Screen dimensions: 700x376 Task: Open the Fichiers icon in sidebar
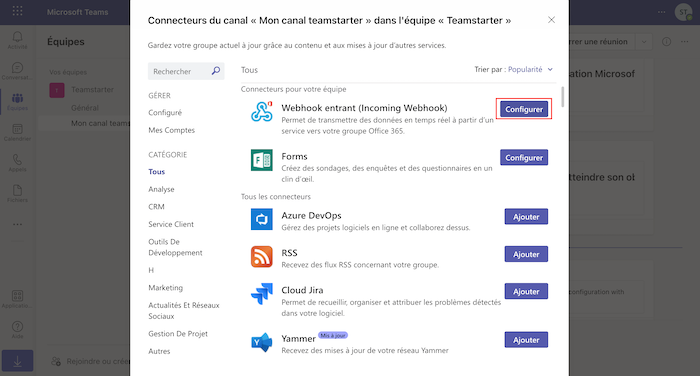pos(17,193)
